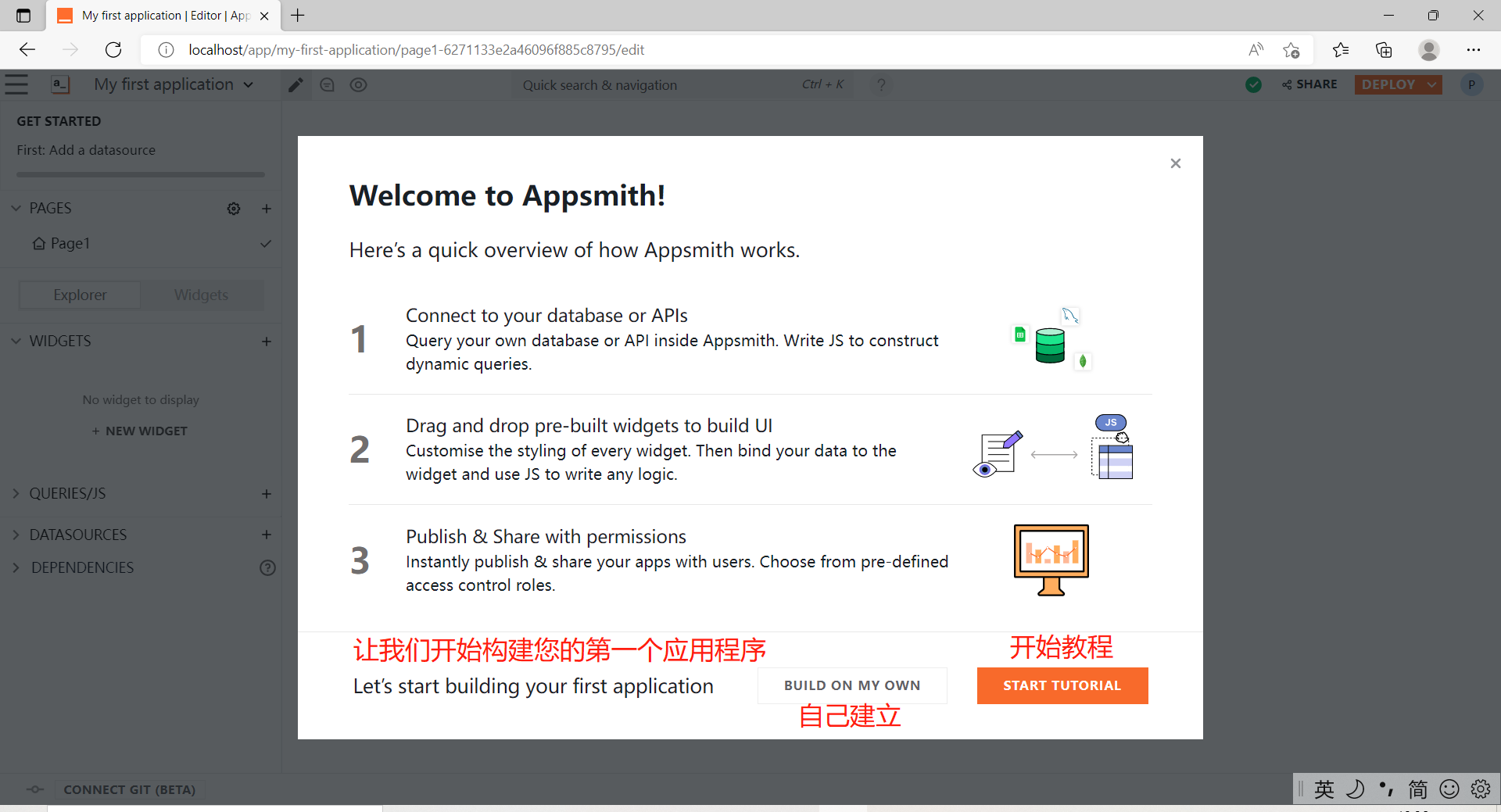Click the edit mode pencil icon
The width and height of the screenshot is (1501, 812).
coord(296,85)
